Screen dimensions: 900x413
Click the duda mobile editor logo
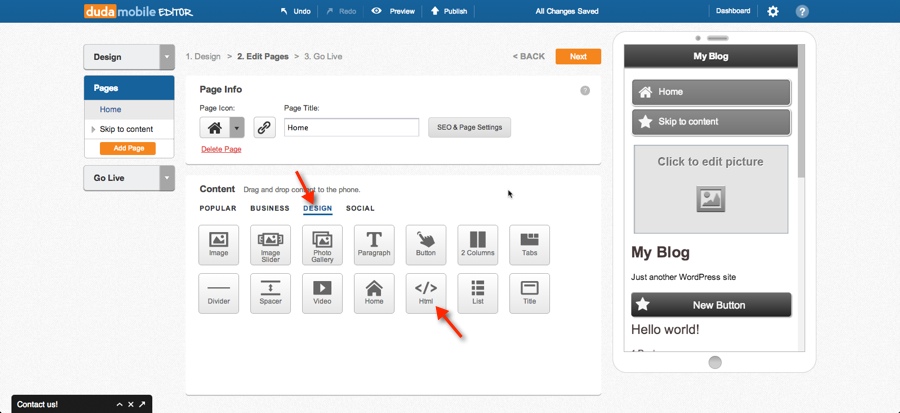138,11
